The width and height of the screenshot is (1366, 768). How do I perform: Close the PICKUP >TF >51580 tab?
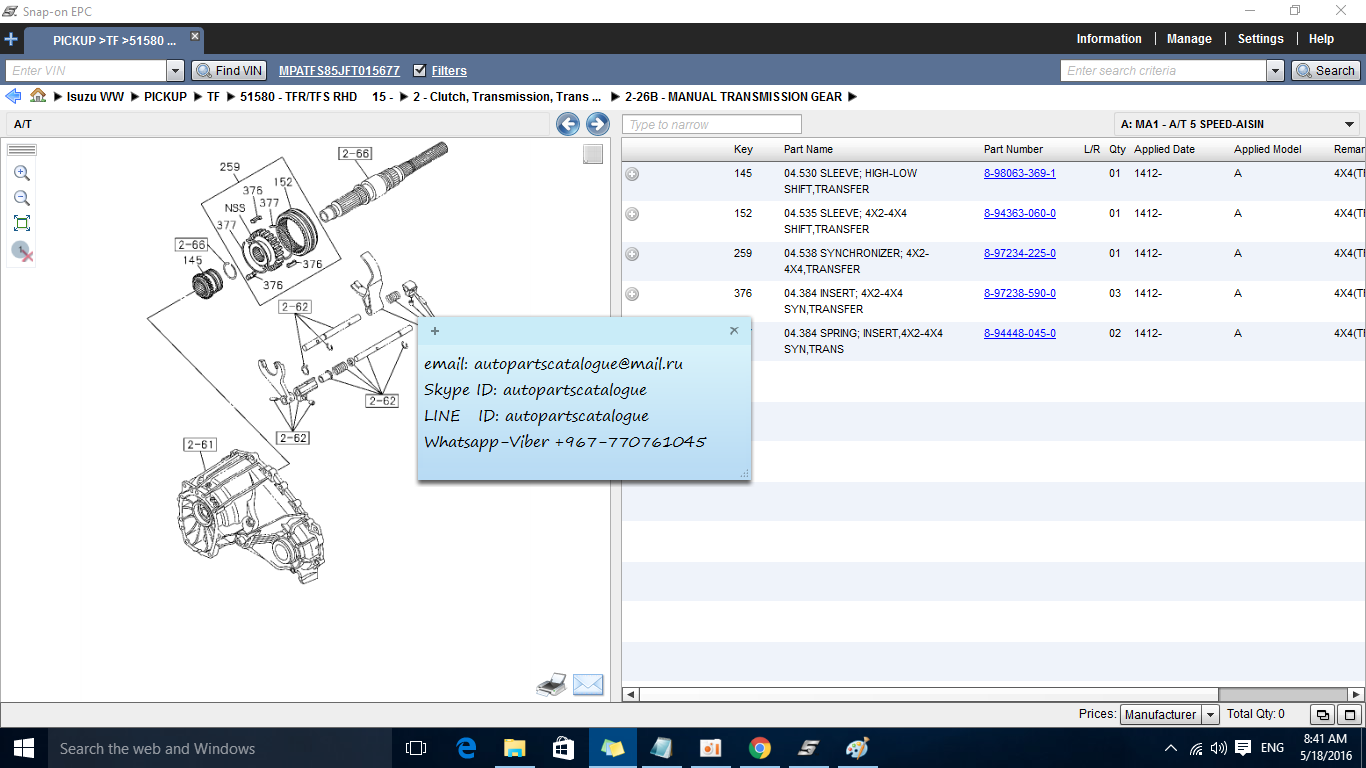pyautogui.click(x=195, y=37)
